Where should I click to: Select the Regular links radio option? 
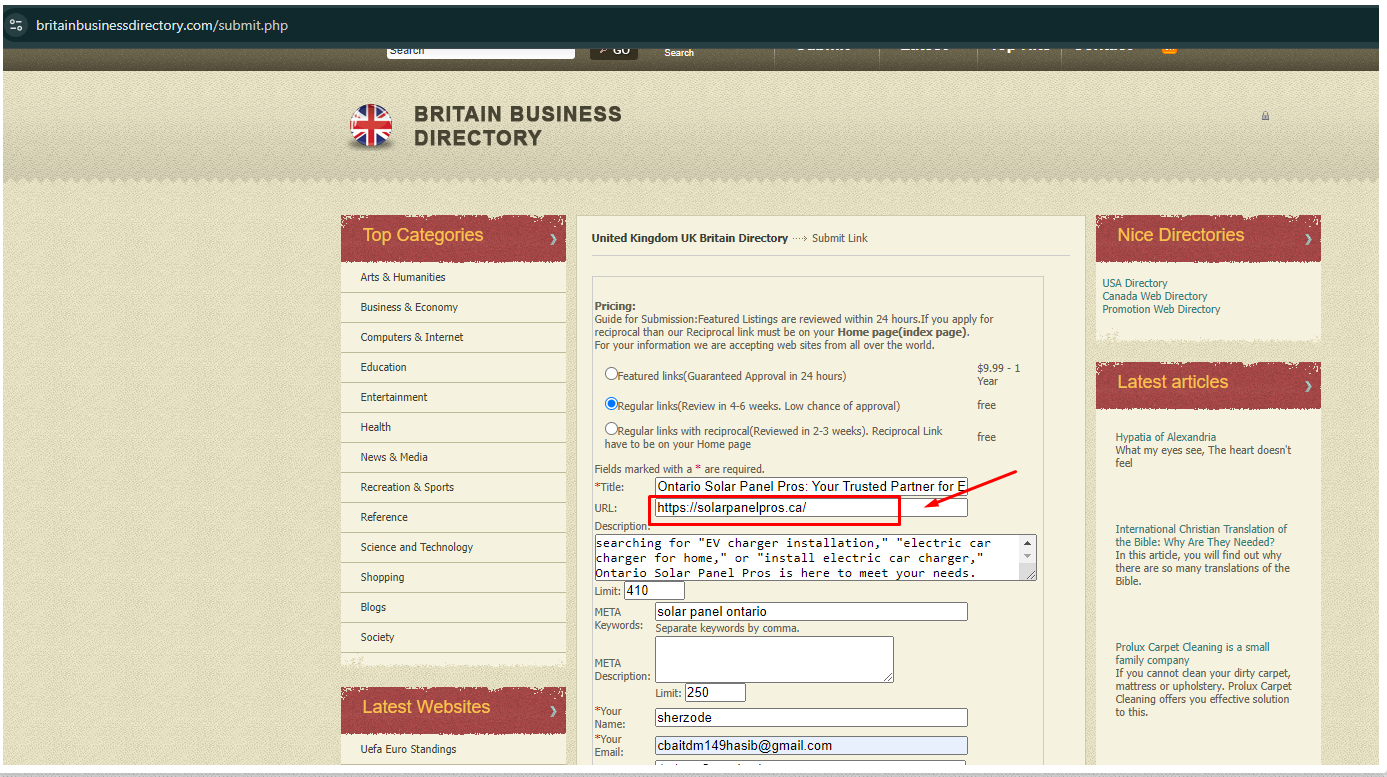pos(611,404)
